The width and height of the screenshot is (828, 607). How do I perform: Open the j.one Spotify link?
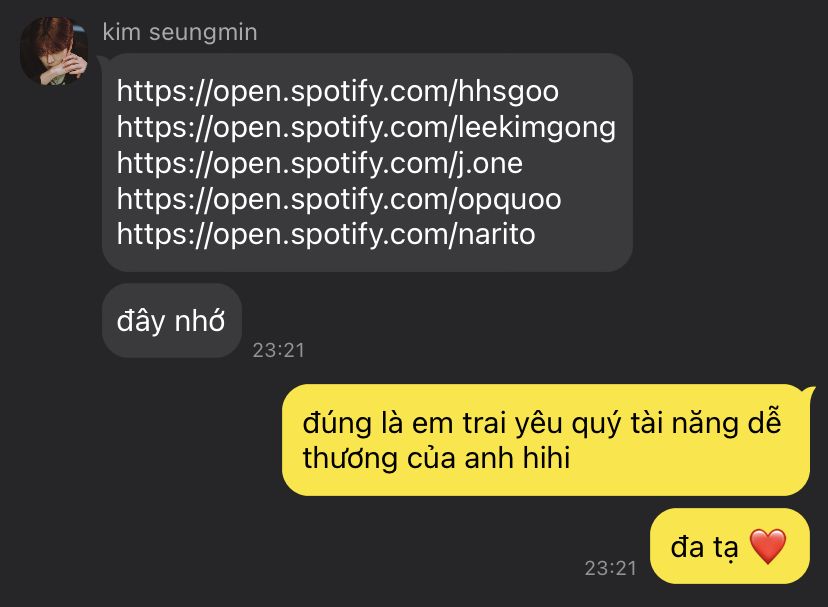pyautogui.click(x=320, y=163)
